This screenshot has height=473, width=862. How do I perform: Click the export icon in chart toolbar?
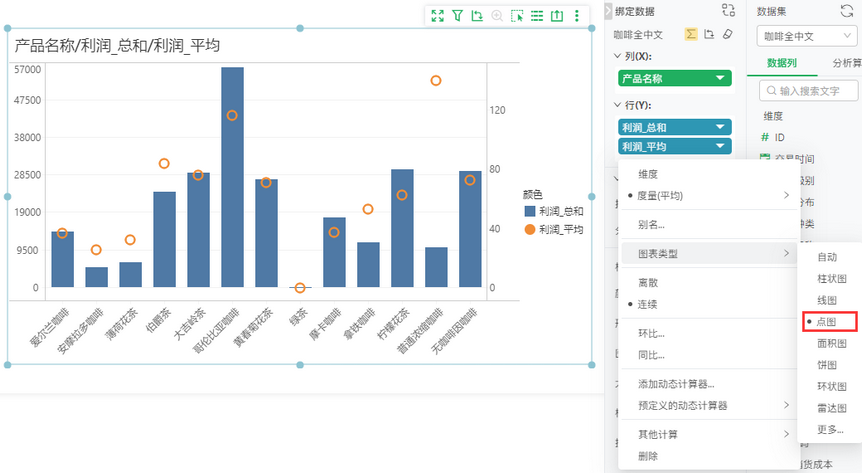[x=557, y=16]
